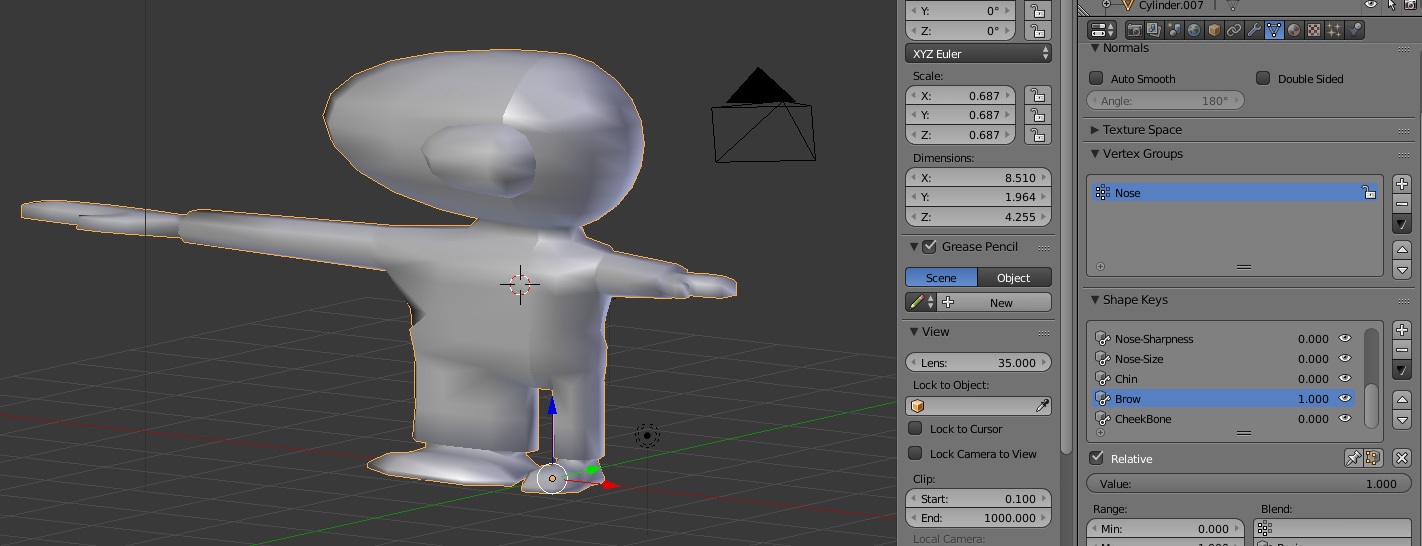This screenshot has height=546, width=1422.
Task: Add a new shape key with plus button
Action: point(1402,330)
